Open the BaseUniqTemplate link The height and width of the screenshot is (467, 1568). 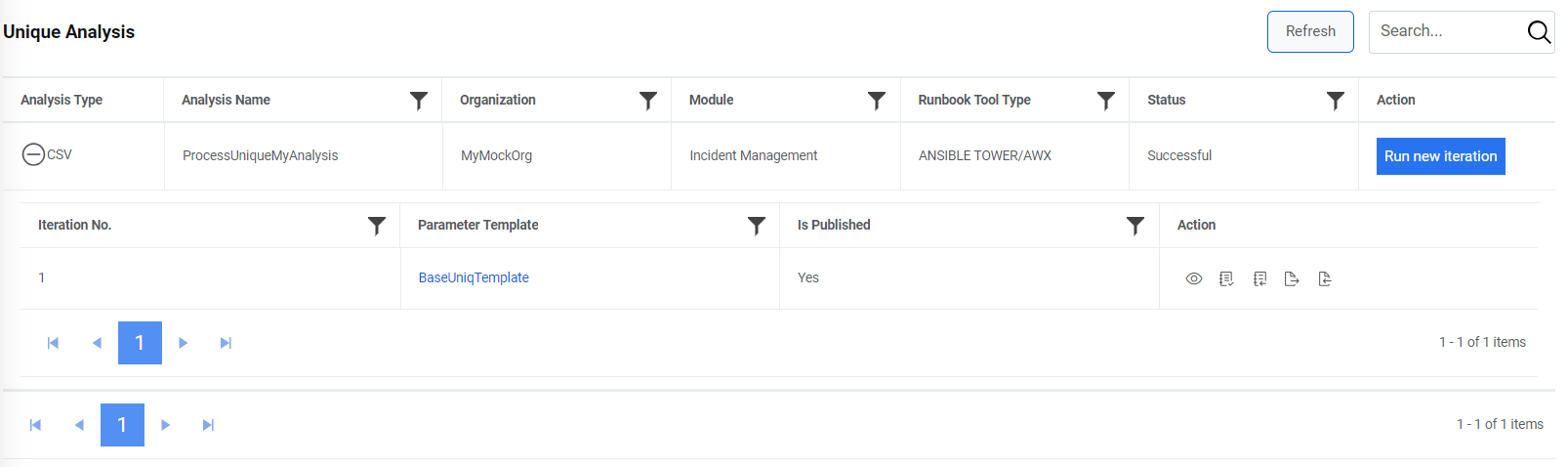pyautogui.click(x=474, y=277)
